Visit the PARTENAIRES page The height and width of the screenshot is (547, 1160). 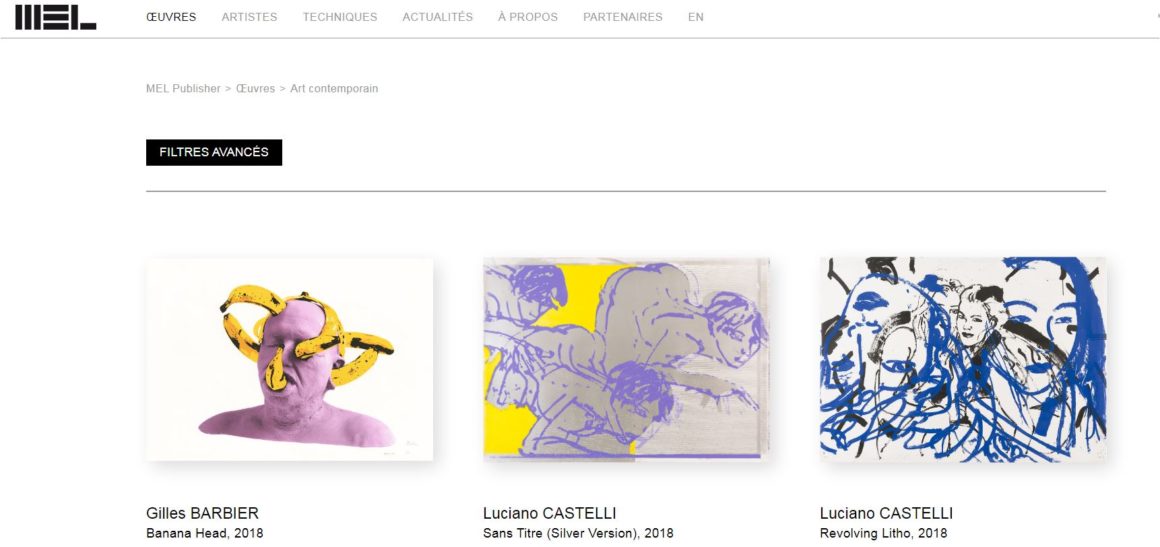(623, 17)
